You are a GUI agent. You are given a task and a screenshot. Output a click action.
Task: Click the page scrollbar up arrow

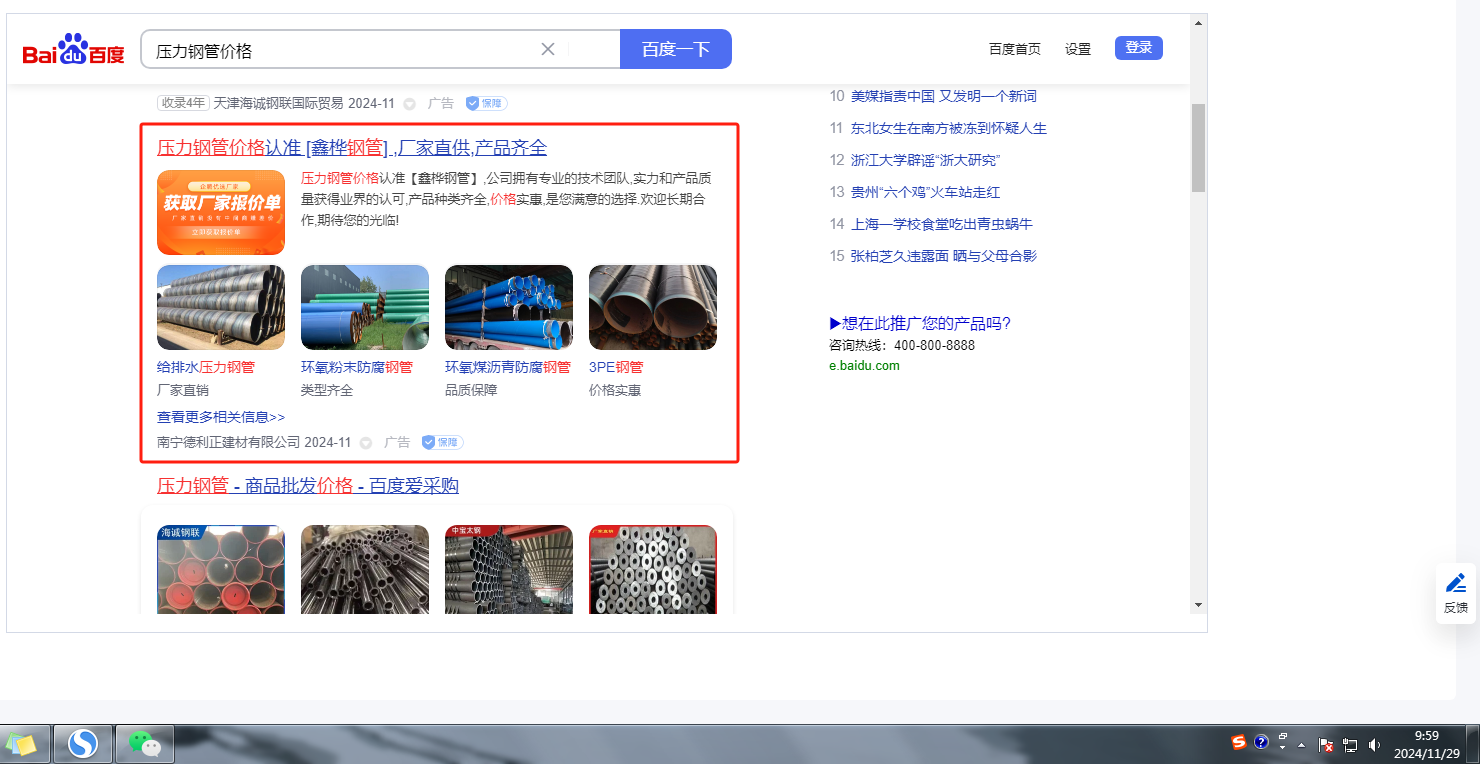pos(1198,23)
